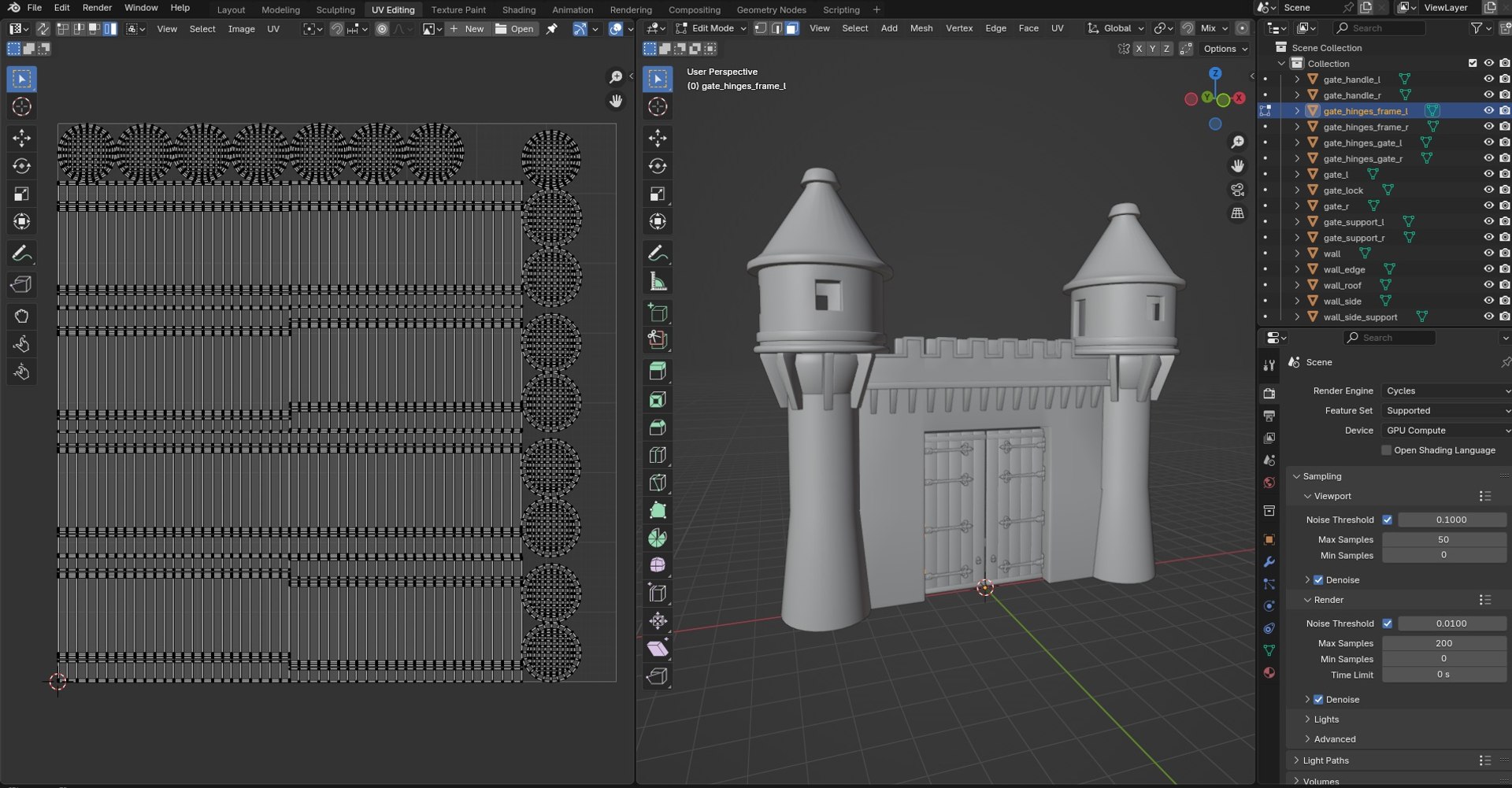Open the Vertex menu in 3D viewport header
The width and height of the screenshot is (1512, 788).
coord(959,28)
